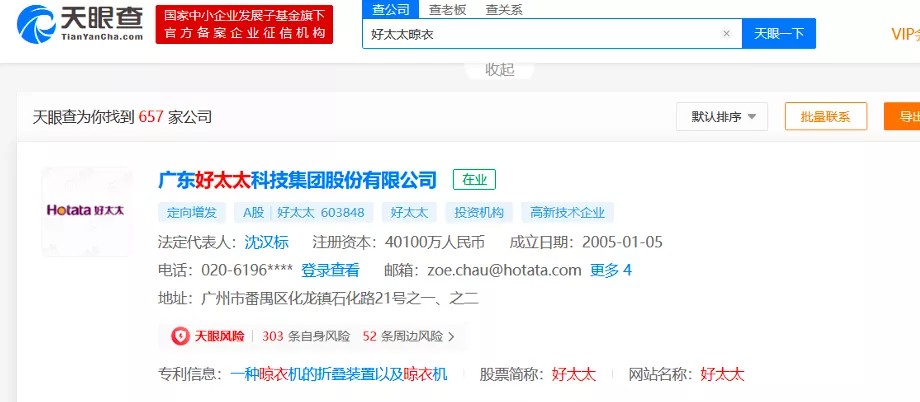Click the registered capital 40100万人民币

[x=435, y=242]
